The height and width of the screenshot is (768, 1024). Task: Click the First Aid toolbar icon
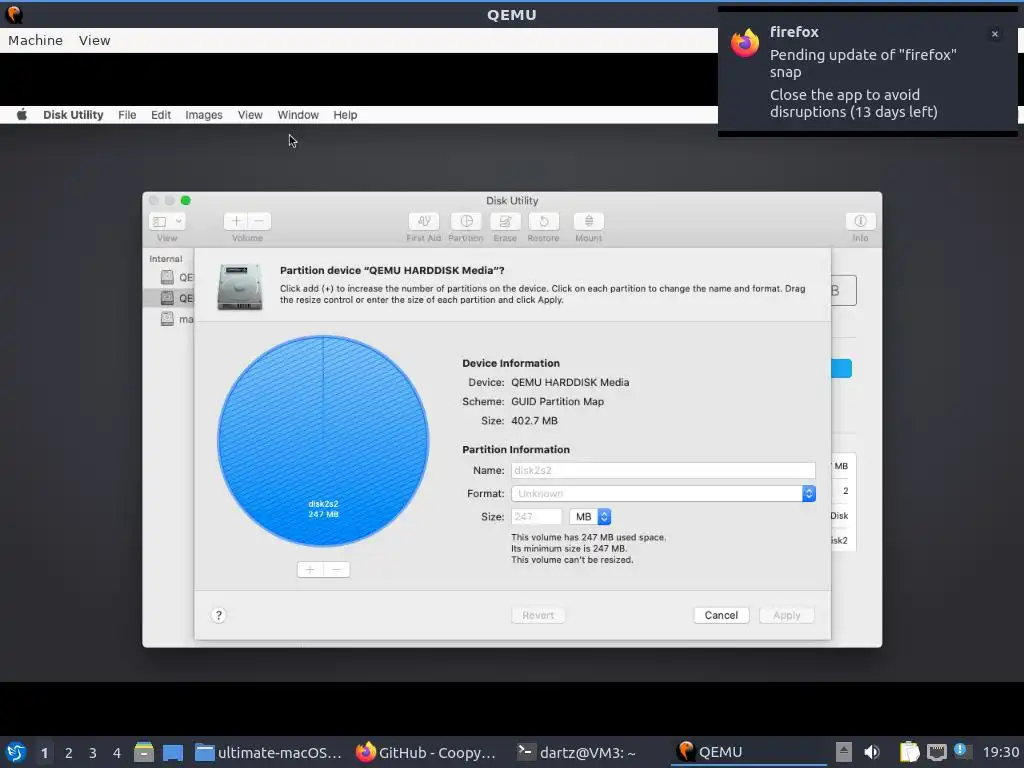click(x=424, y=221)
